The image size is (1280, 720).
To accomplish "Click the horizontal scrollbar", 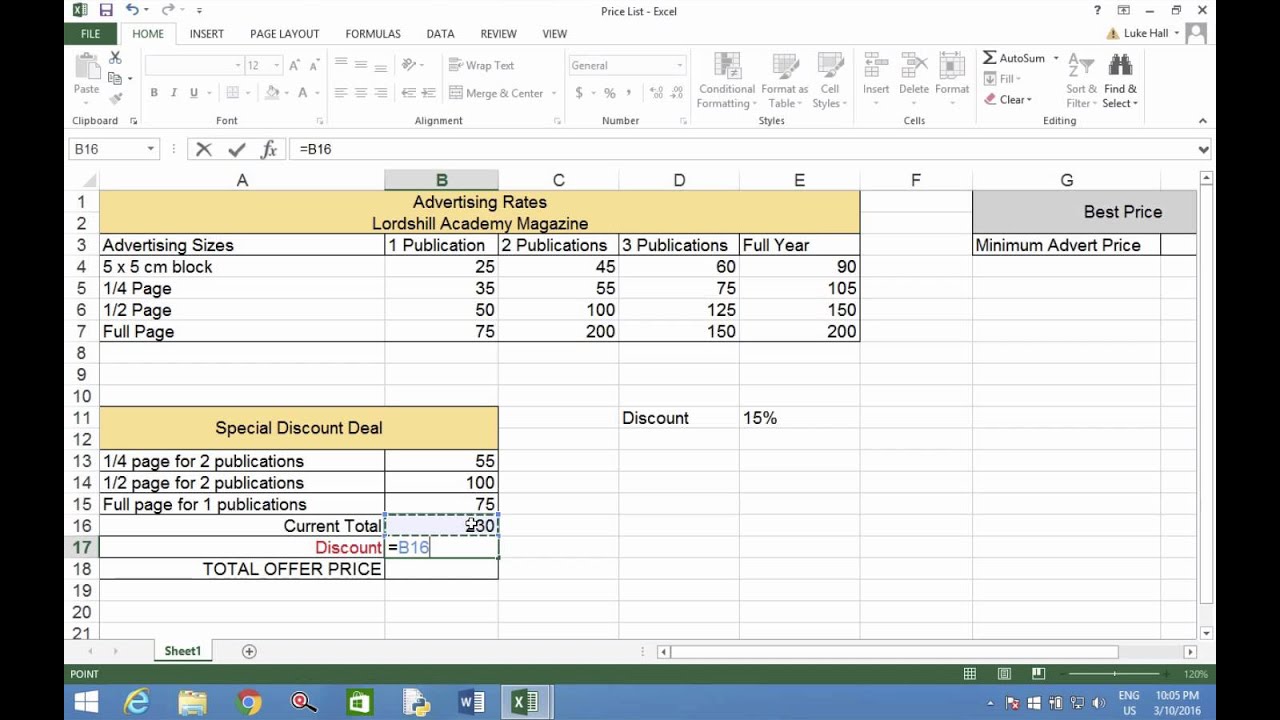I will [x=894, y=652].
